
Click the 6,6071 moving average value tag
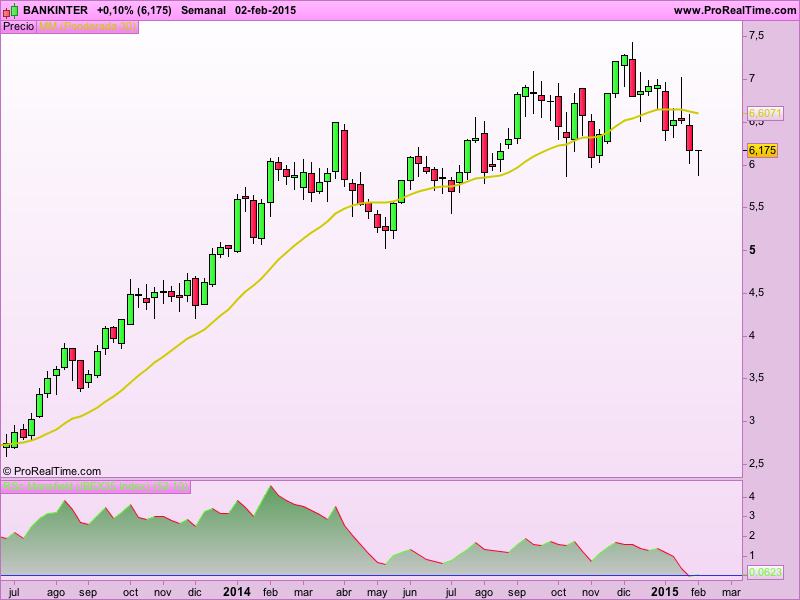tap(765, 113)
